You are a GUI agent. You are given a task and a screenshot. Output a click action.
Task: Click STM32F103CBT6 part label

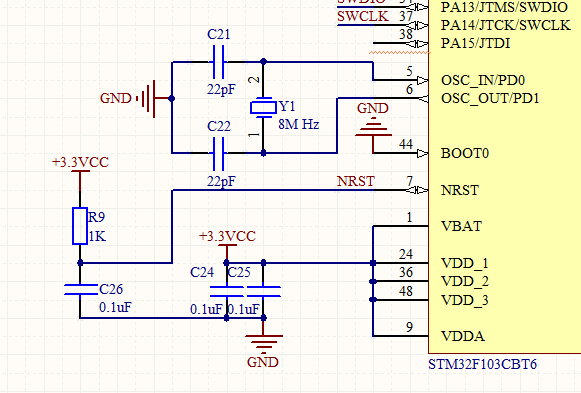click(x=482, y=364)
